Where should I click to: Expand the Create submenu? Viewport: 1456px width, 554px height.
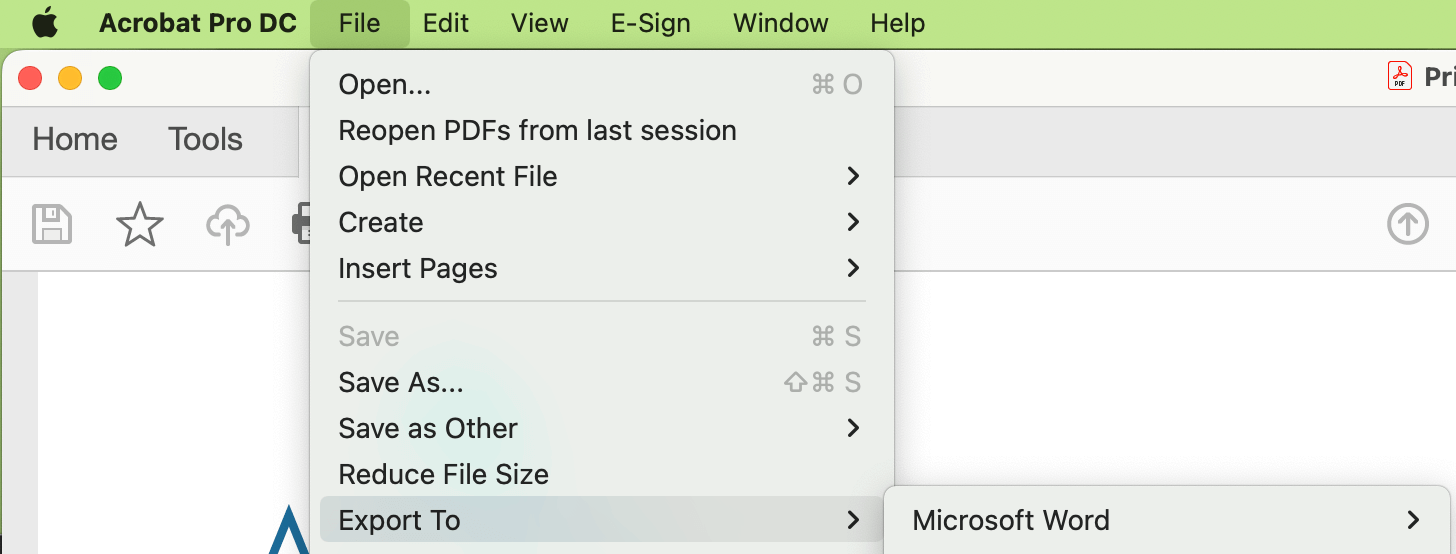602,222
